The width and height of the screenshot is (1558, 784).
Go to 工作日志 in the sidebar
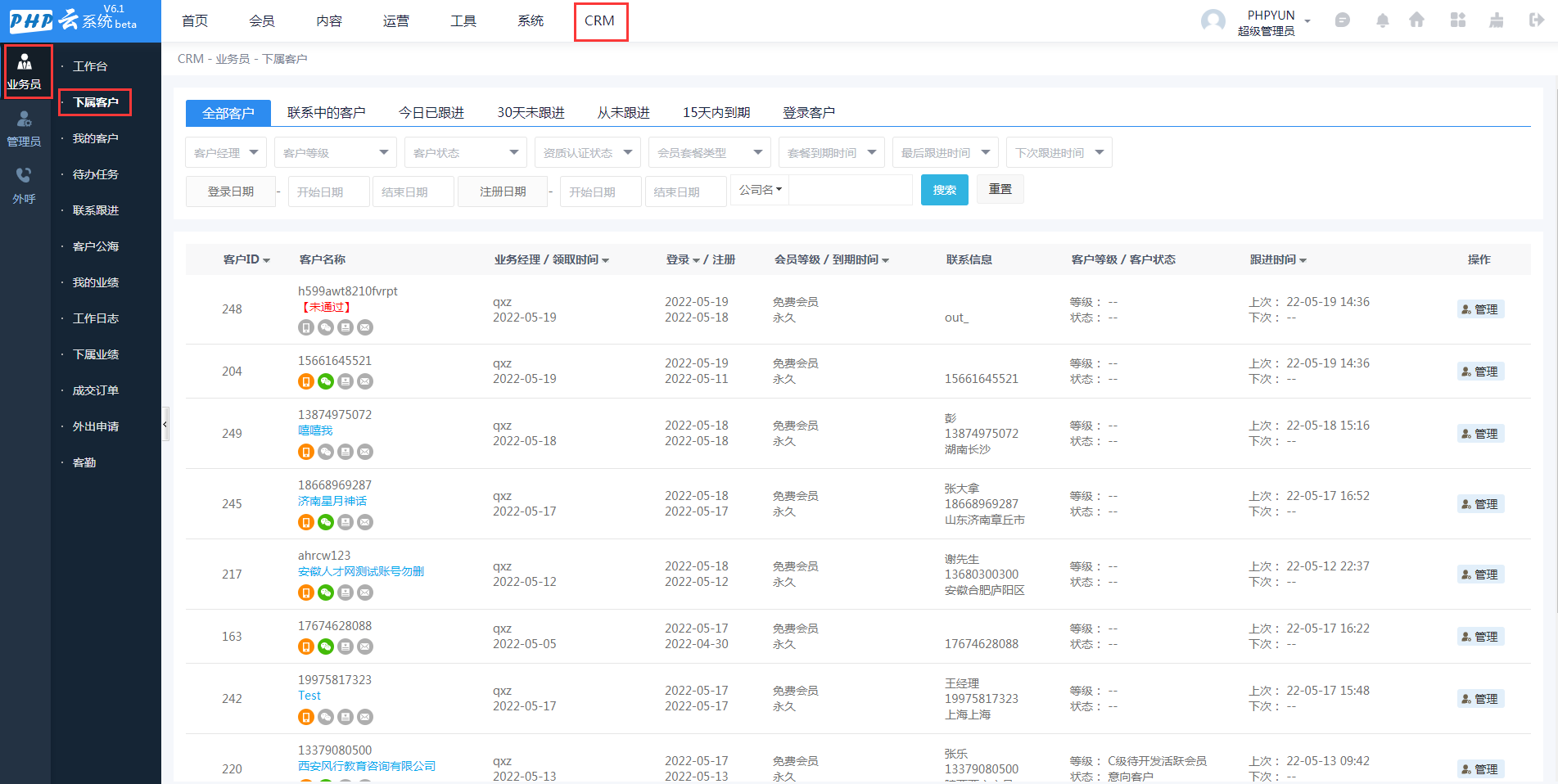click(x=96, y=318)
